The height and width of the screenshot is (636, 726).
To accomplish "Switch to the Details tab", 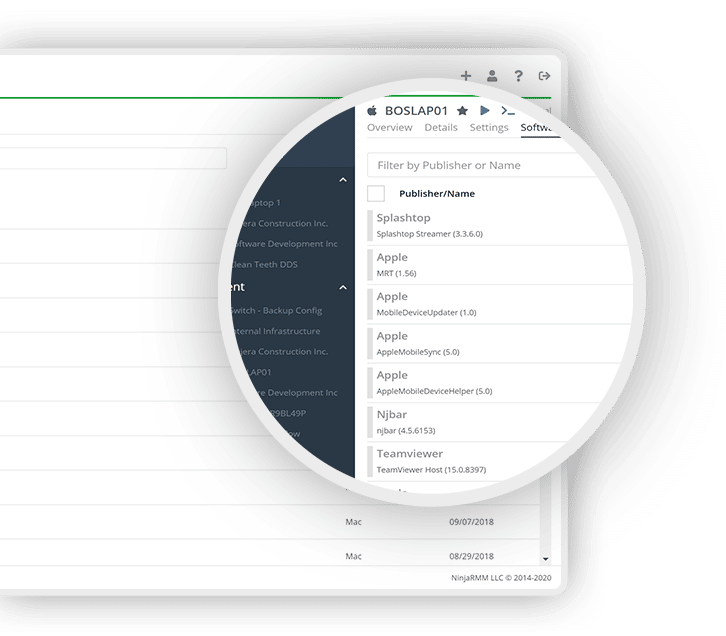I will (x=441, y=128).
